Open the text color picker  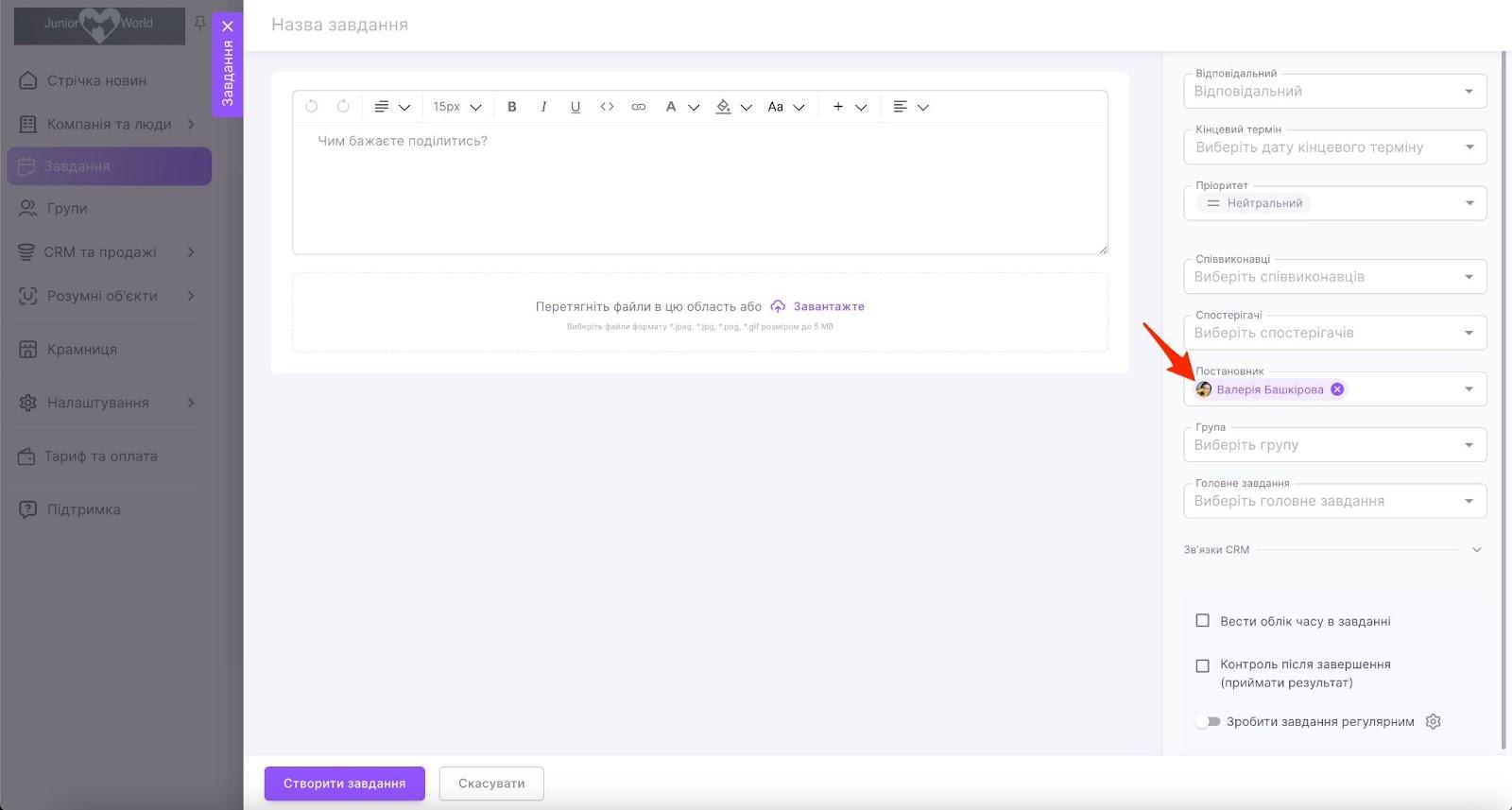681,107
